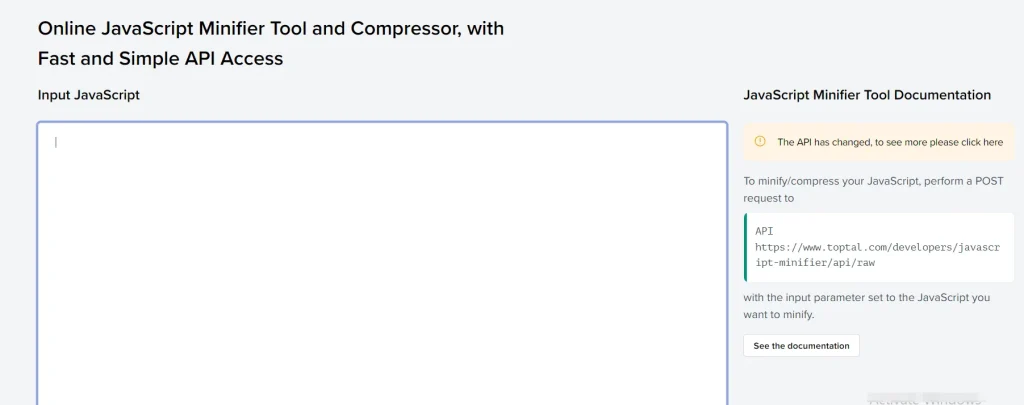Click the See the documentation button
The width and height of the screenshot is (1024, 405).
pos(801,346)
